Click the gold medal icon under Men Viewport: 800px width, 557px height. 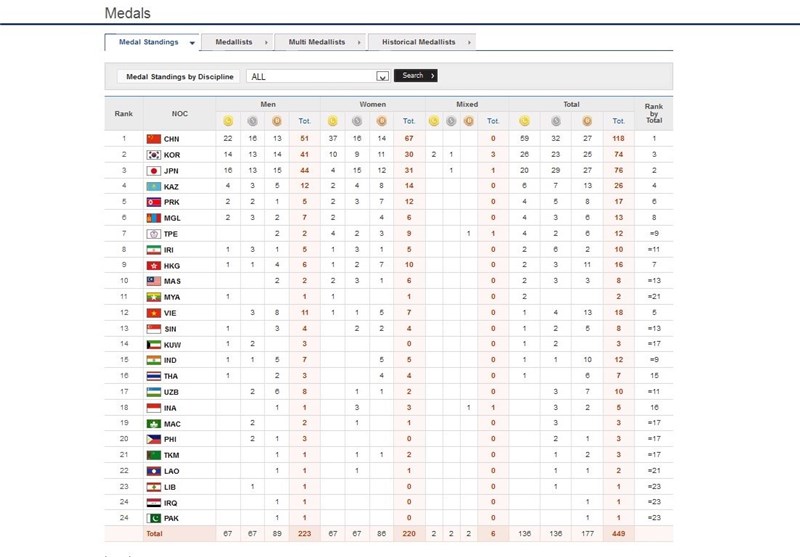pyautogui.click(x=228, y=121)
